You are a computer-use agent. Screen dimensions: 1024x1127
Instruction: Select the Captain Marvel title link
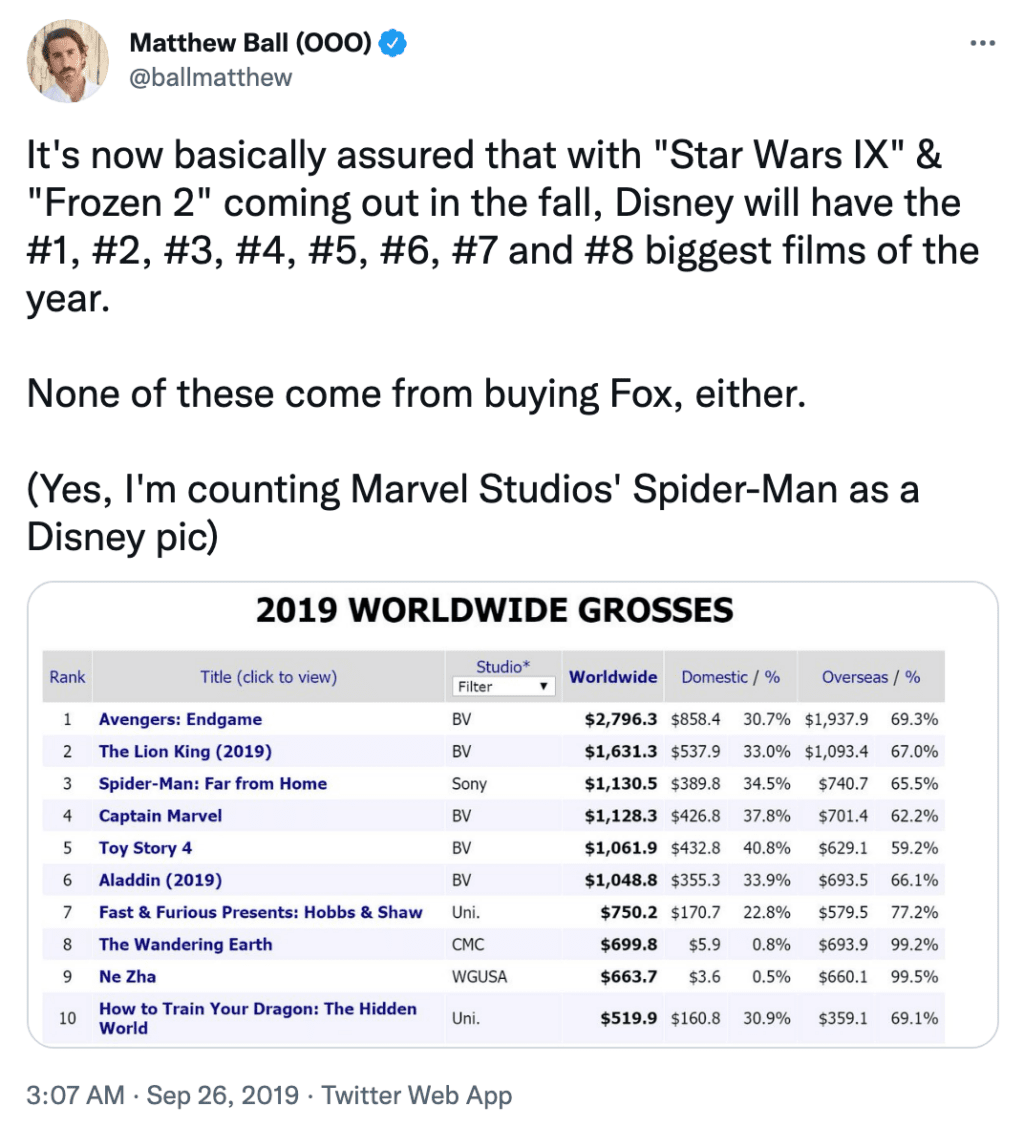point(160,816)
